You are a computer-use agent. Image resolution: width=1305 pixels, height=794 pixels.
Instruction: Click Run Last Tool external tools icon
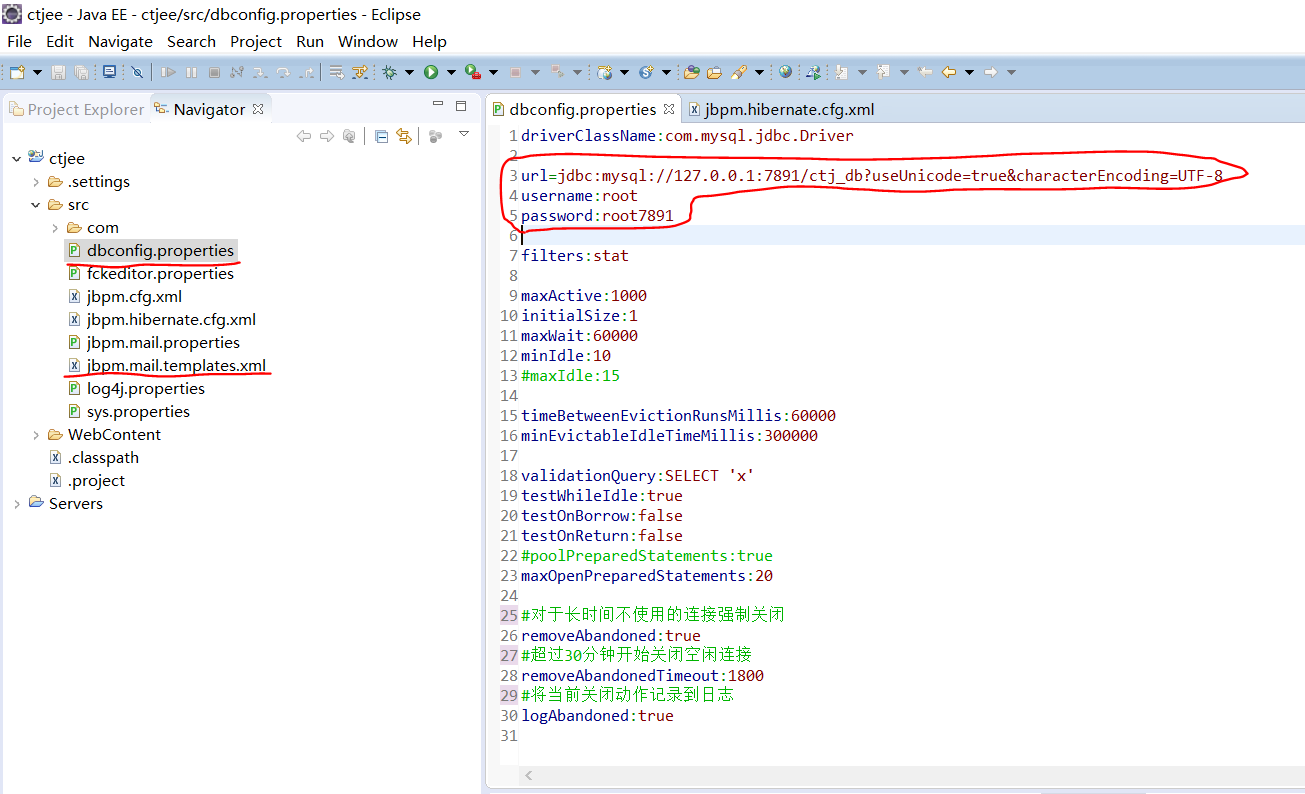point(474,72)
